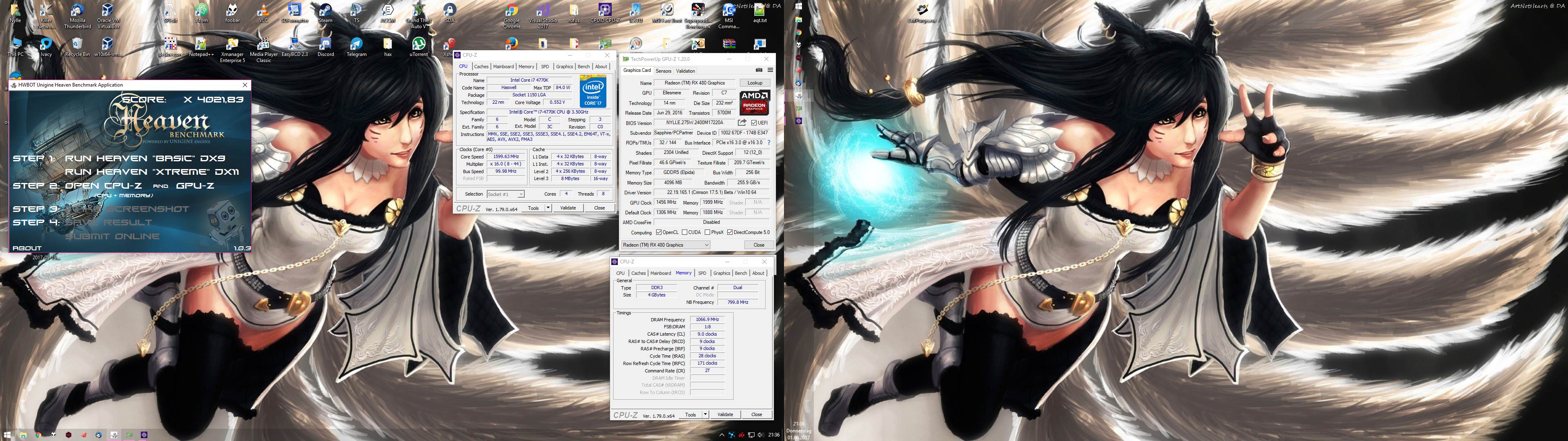Open the Telegram desktop icon
This screenshot has height=441, width=1568.
[x=357, y=46]
